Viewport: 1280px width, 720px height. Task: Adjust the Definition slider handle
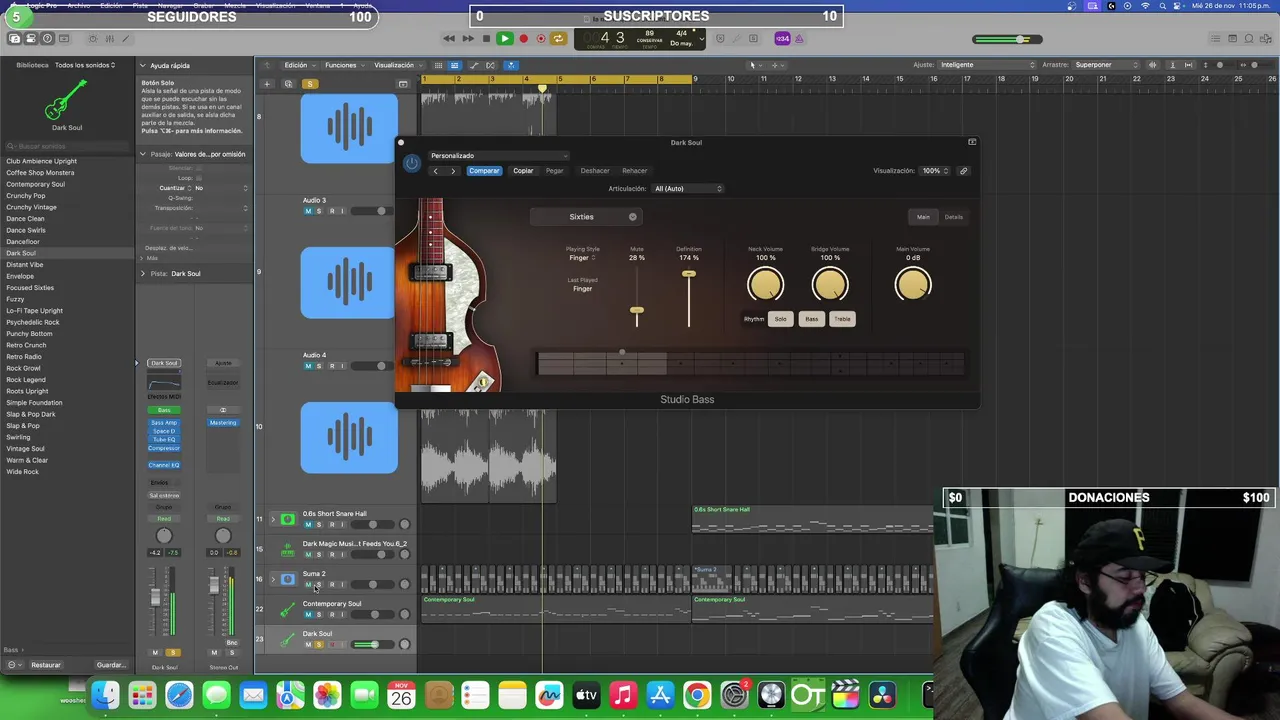(x=688, y=273)
